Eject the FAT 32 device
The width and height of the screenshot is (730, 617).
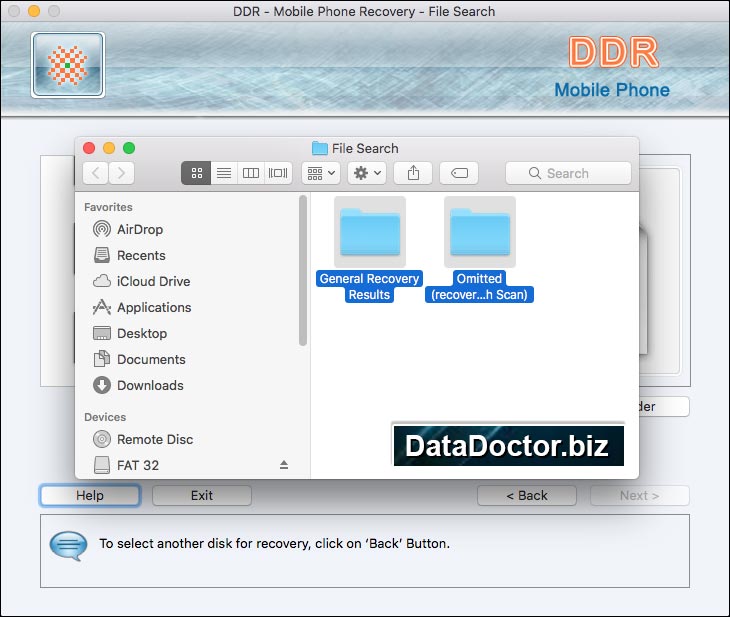pos(283,465)
